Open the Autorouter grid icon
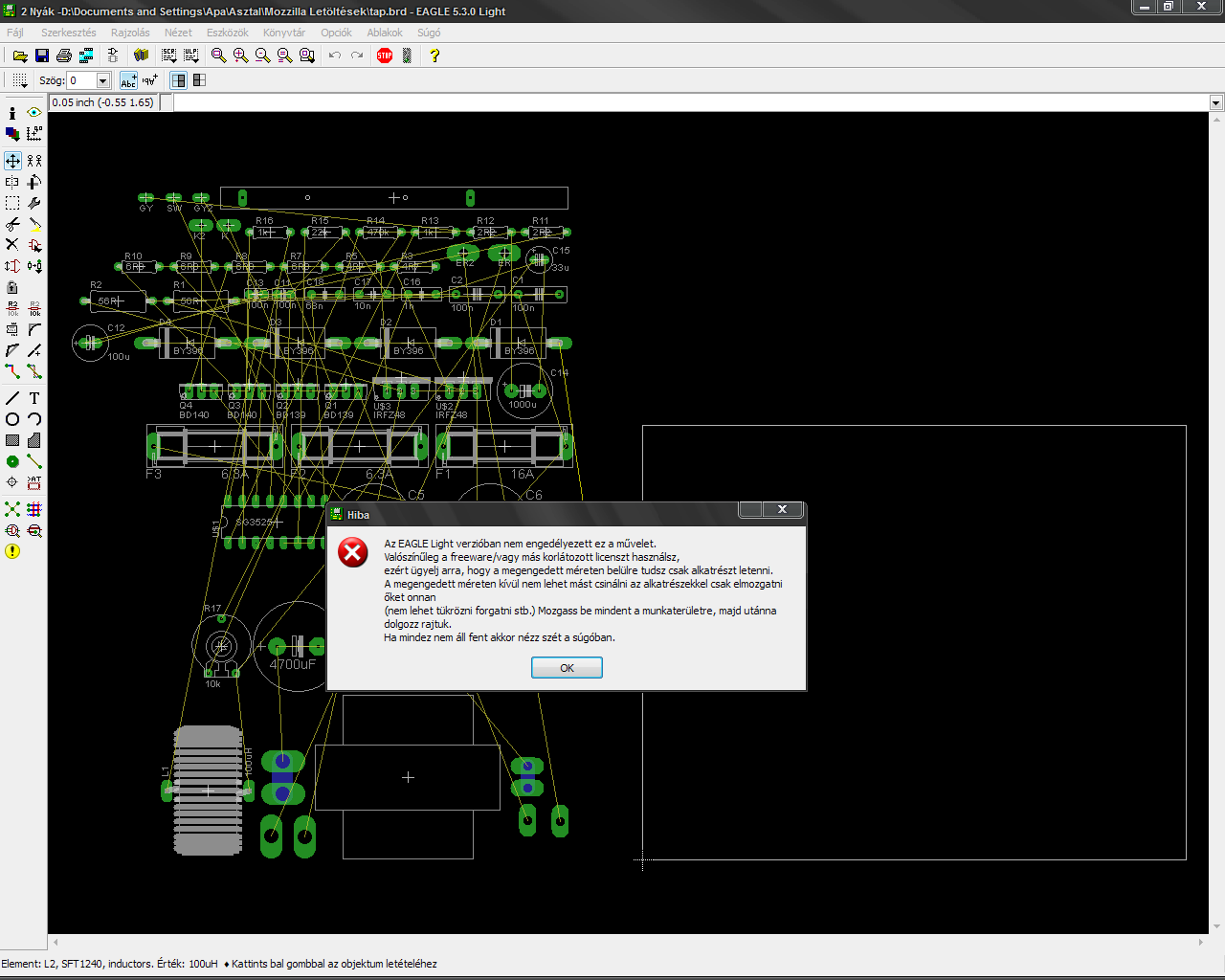Image resolution: width=1225 pixels, height=980 pixels. pos(34,509)
